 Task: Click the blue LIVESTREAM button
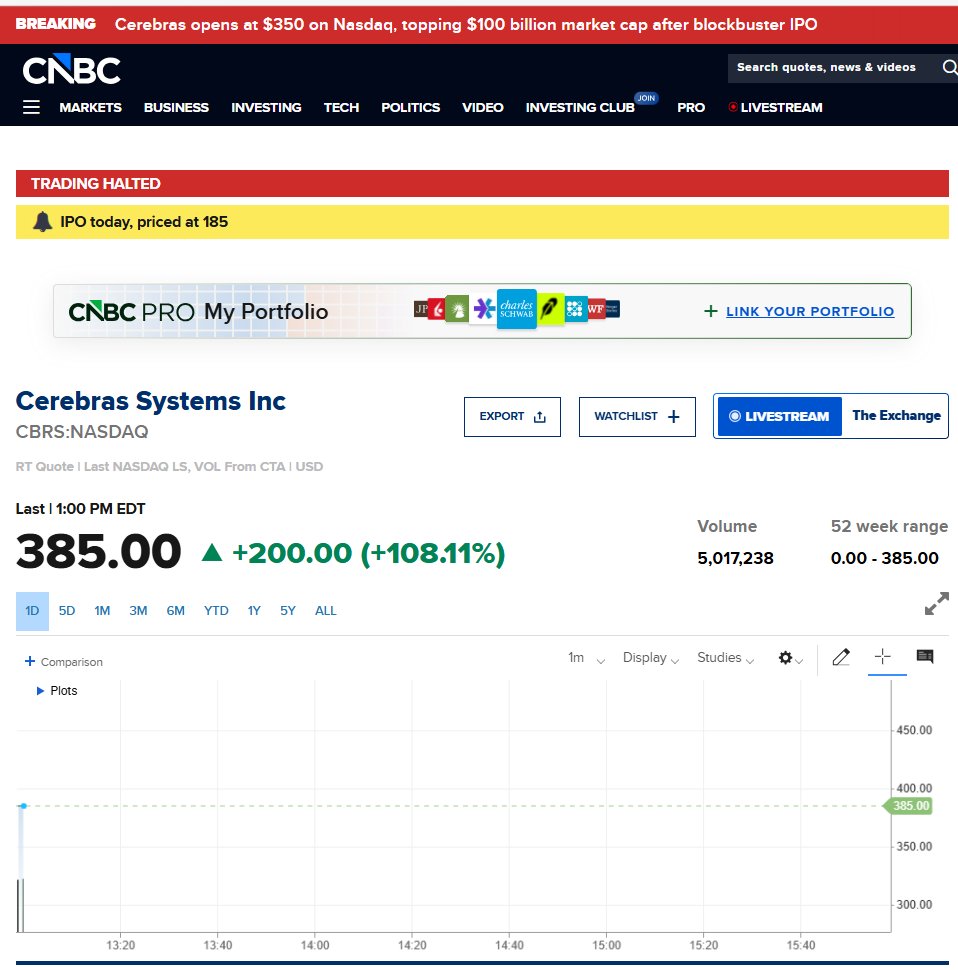779,416
